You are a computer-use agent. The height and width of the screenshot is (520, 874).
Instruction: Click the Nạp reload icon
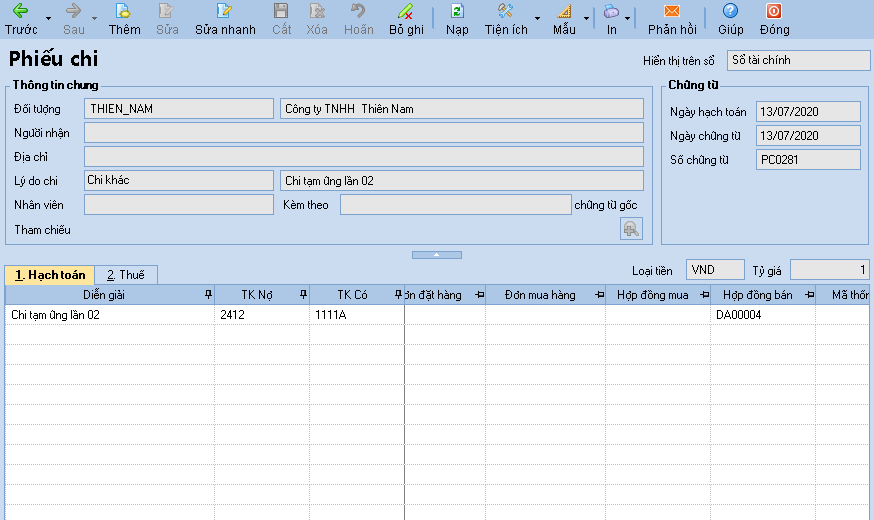457,11
